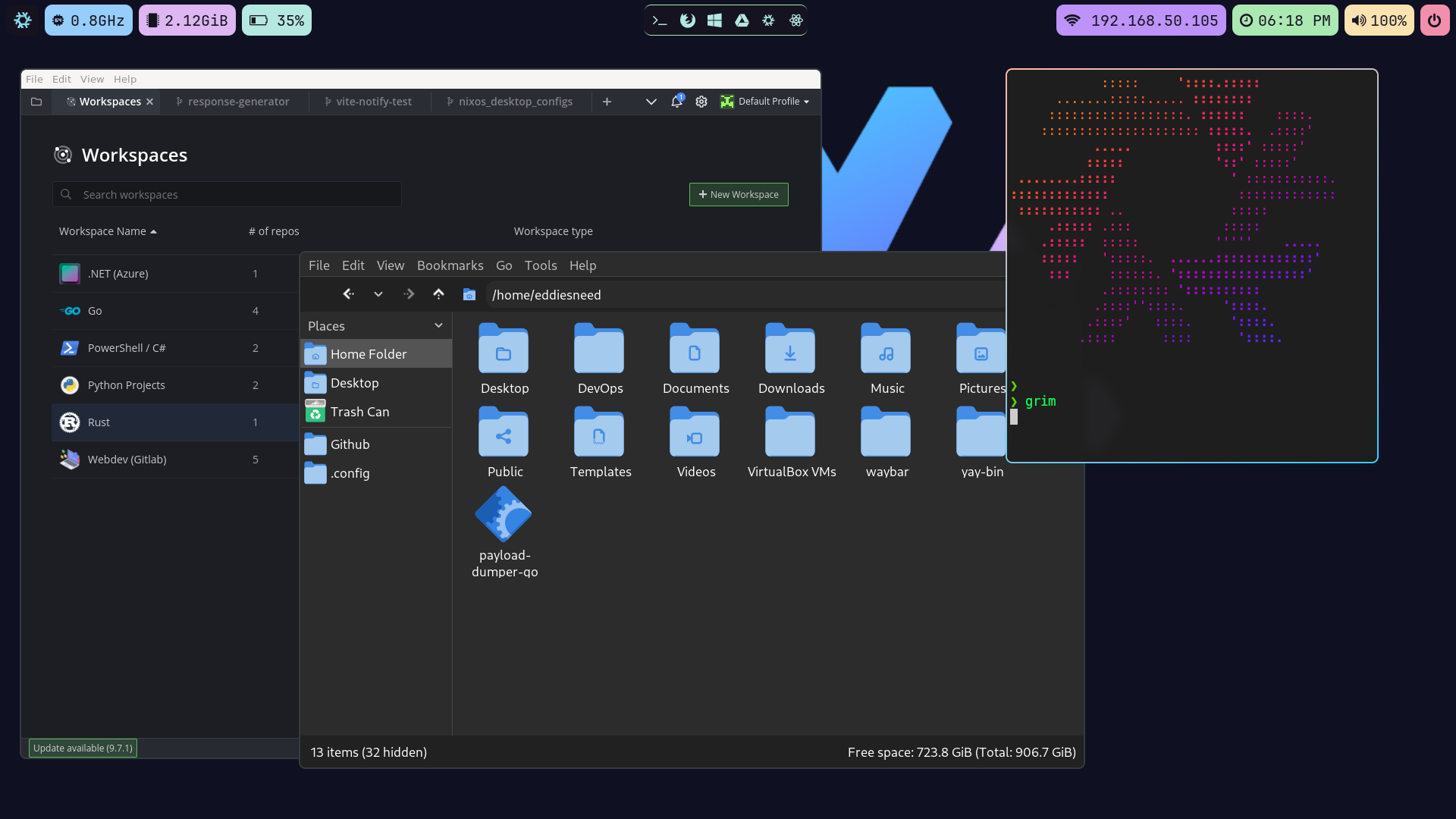
Task: Click the notifications bell icon in GitKraken
Action: point(676,102)
